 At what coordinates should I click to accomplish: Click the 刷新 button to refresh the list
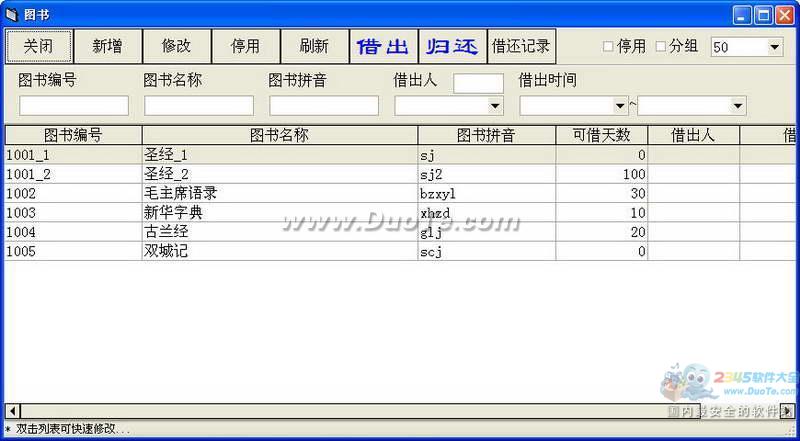click(314, 46)
